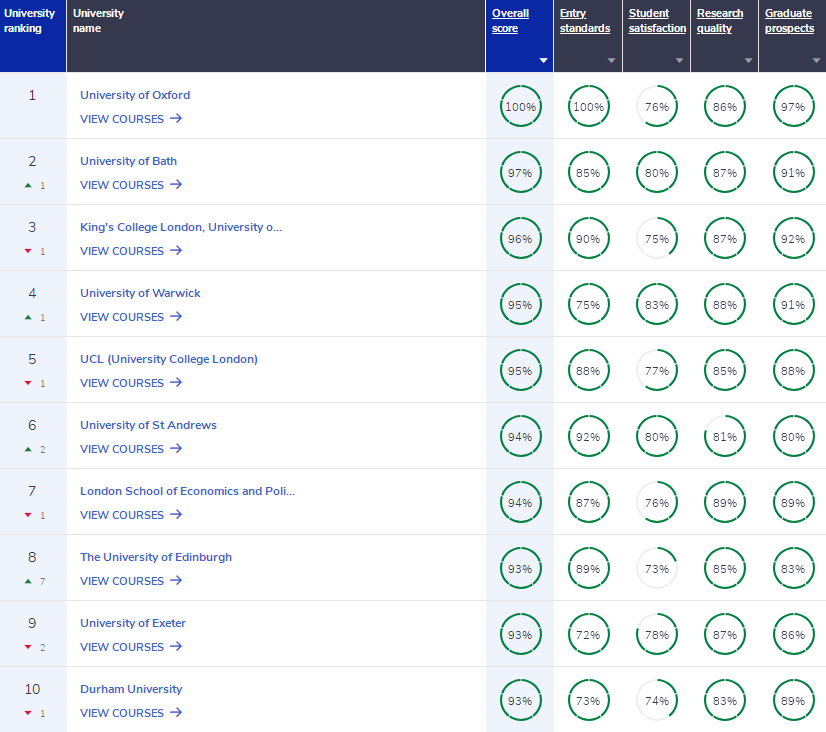This screenshot has width=826, height=732.
Task: Click LSE's 76% student satisfaction ring
Action: pos(657,502)
